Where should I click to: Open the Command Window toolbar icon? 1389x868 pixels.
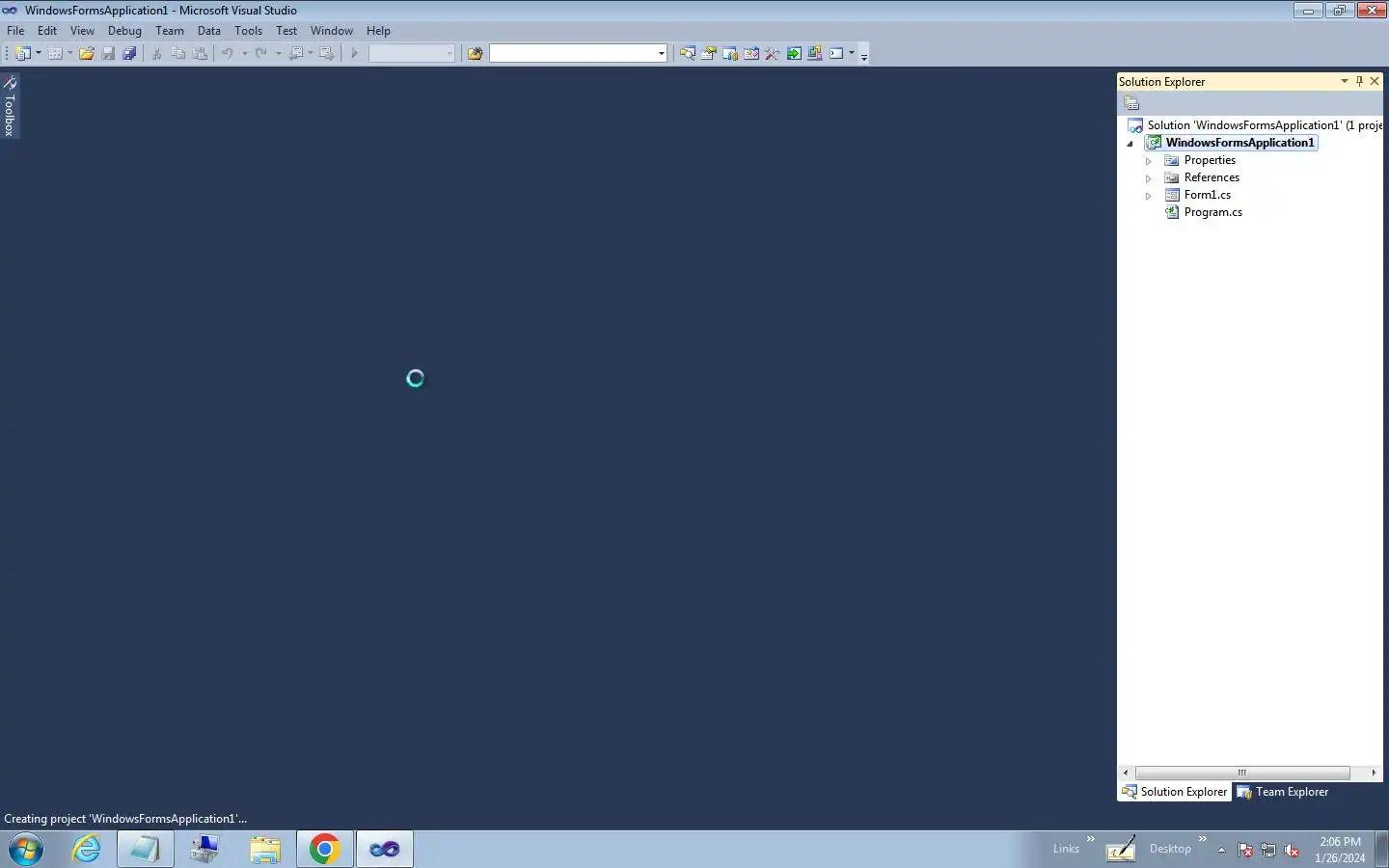click(836, 53)
